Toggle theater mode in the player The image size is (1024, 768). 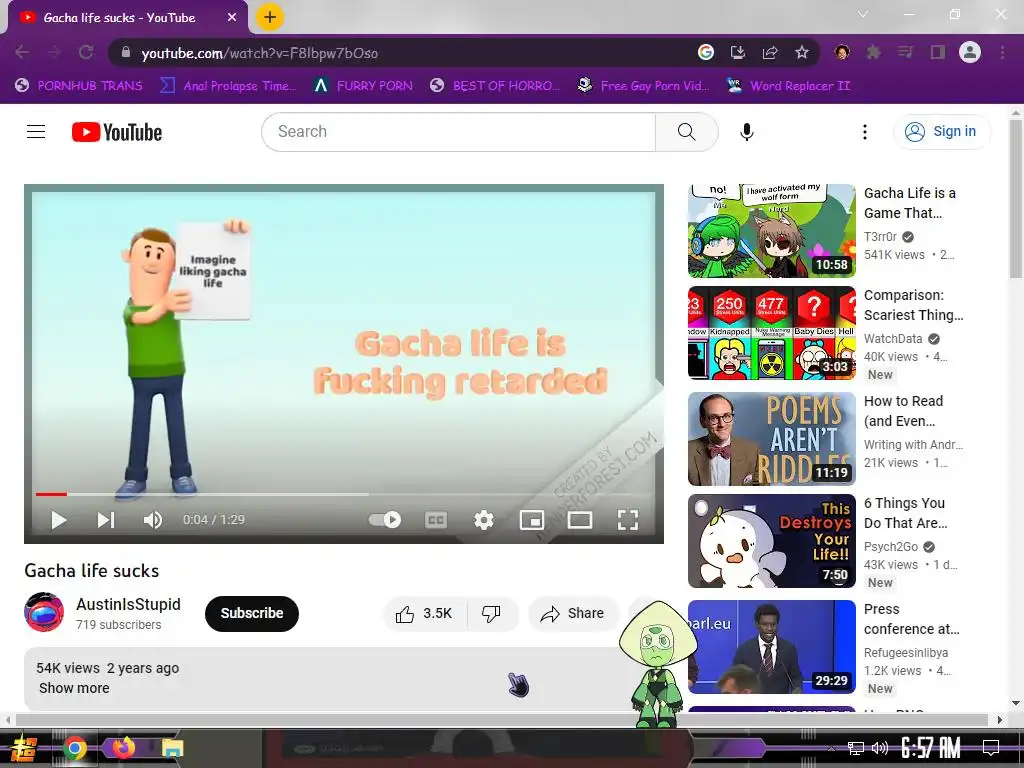click(x=580, y=520)
